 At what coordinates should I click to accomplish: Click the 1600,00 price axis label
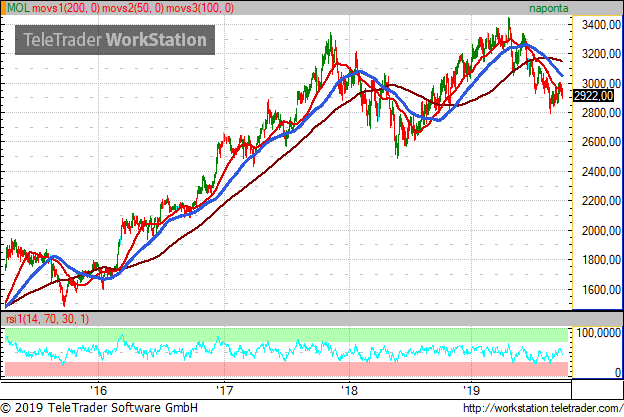pyautogui.click(x=601, y=290)
